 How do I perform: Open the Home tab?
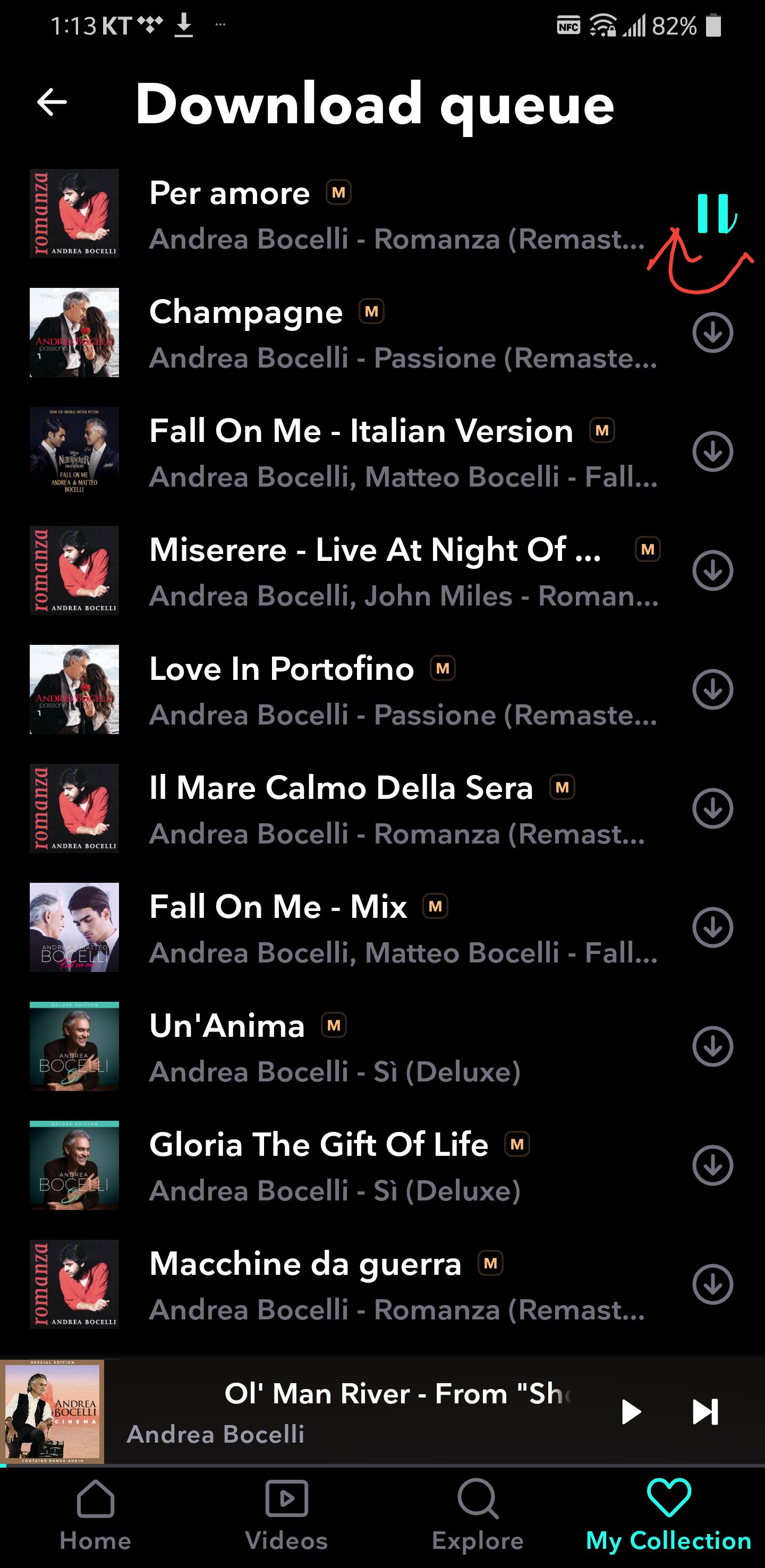click(x=96, y=1514)
